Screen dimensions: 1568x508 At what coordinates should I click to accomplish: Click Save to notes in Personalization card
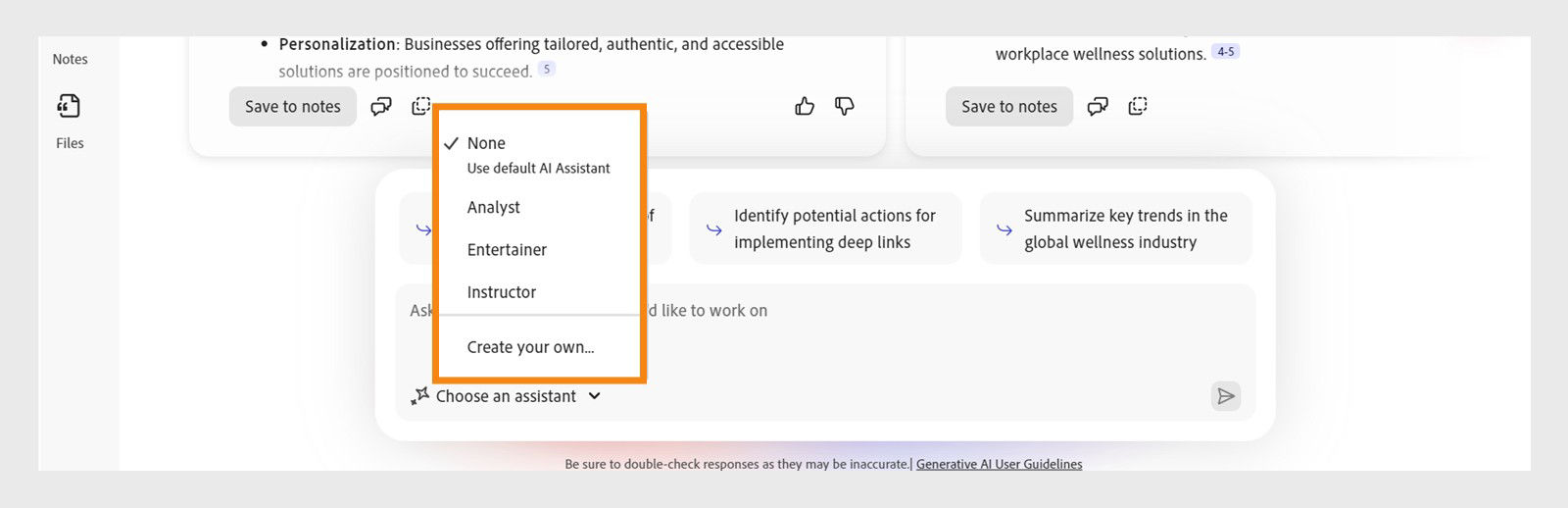[292, 107]
